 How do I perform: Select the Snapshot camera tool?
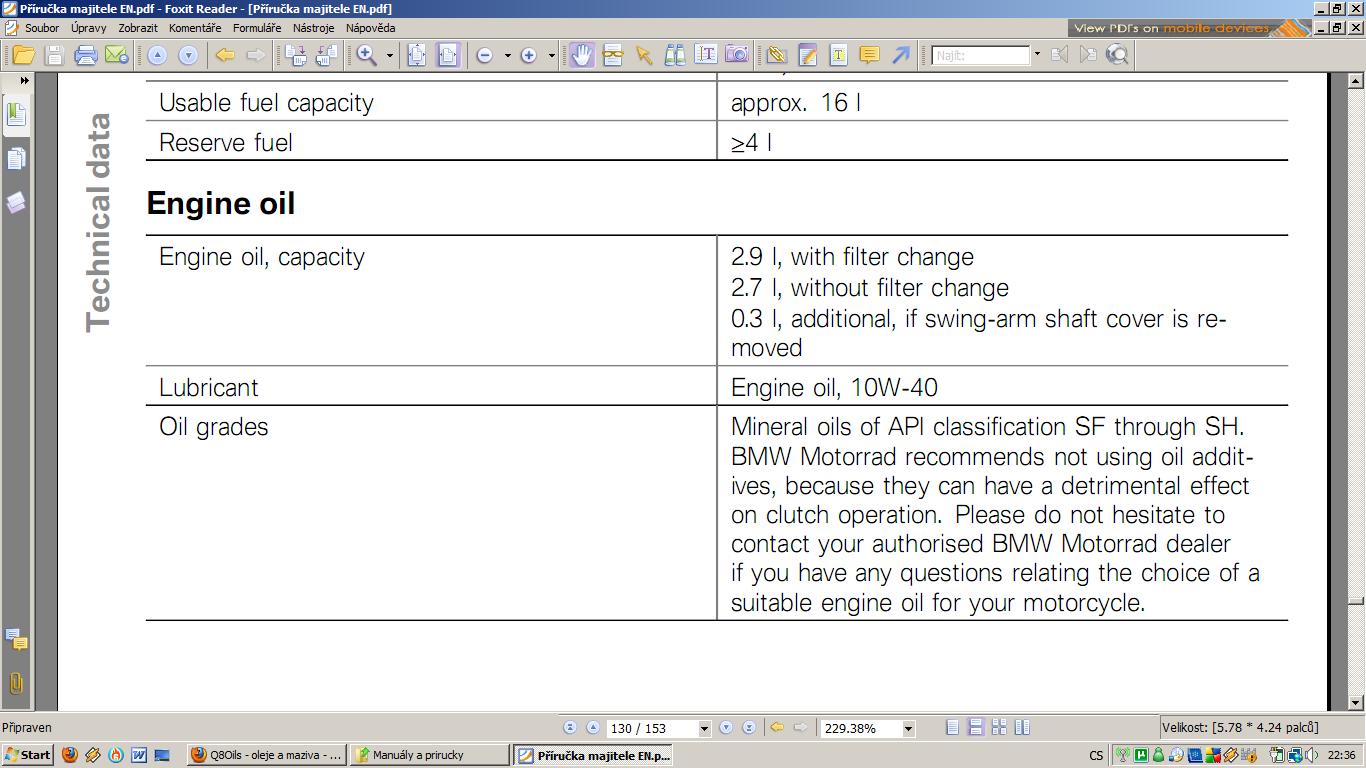737,56
